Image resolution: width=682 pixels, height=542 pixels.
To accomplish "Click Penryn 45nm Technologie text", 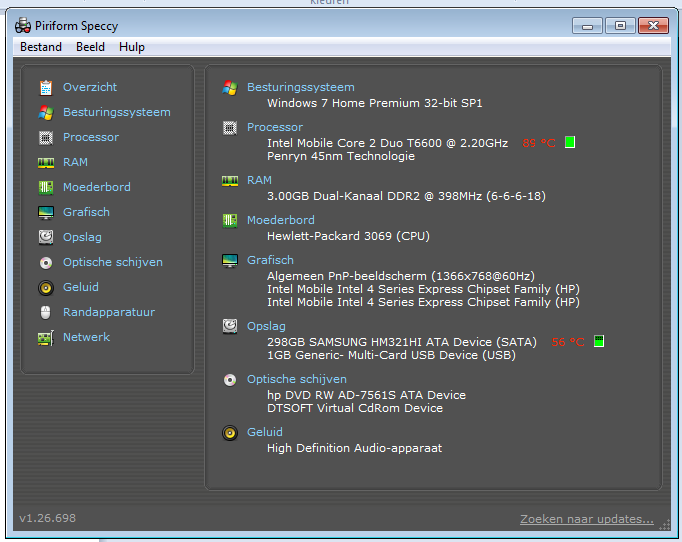I will (341, 157).
